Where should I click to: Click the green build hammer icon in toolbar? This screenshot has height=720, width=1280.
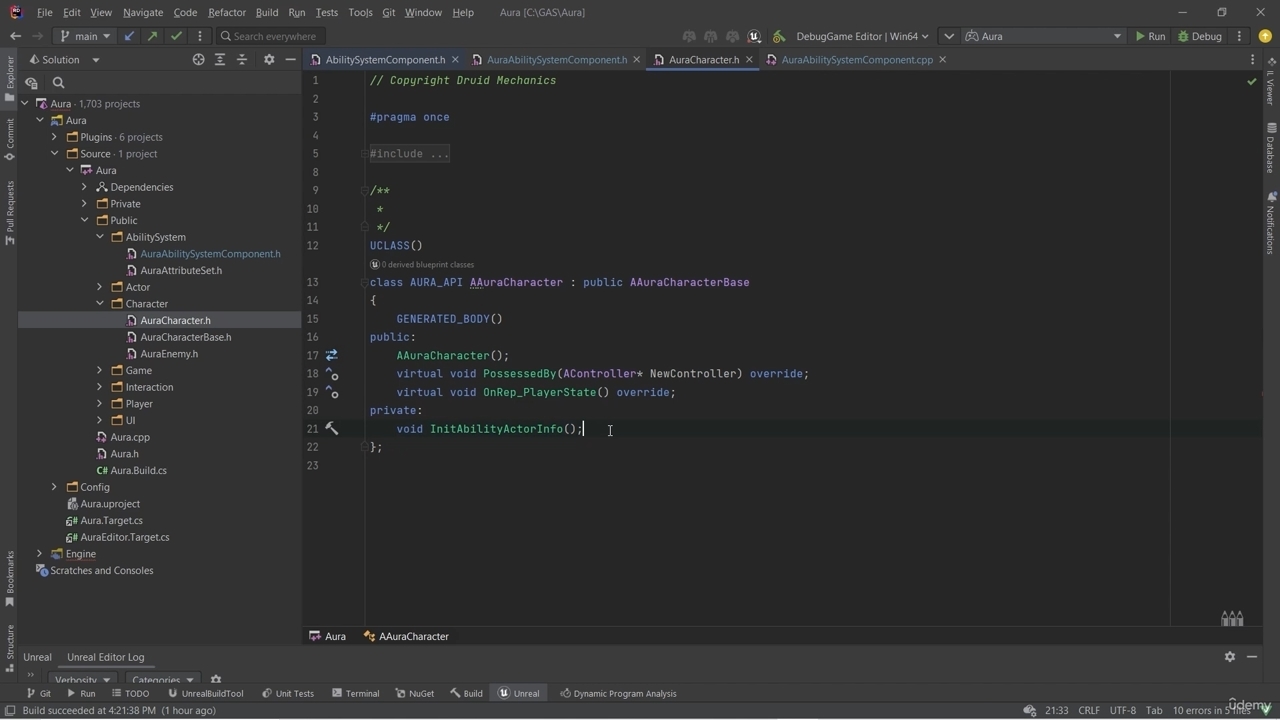click(779, 36)
